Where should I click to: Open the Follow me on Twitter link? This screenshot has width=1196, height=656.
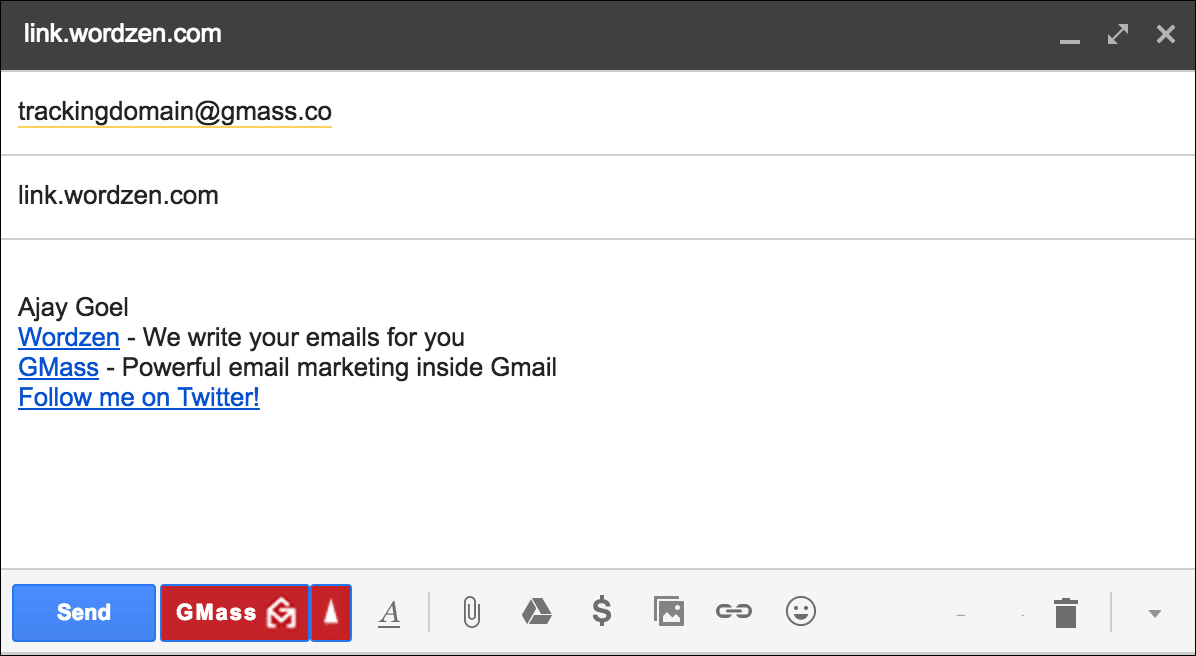(x=139, y=397)
